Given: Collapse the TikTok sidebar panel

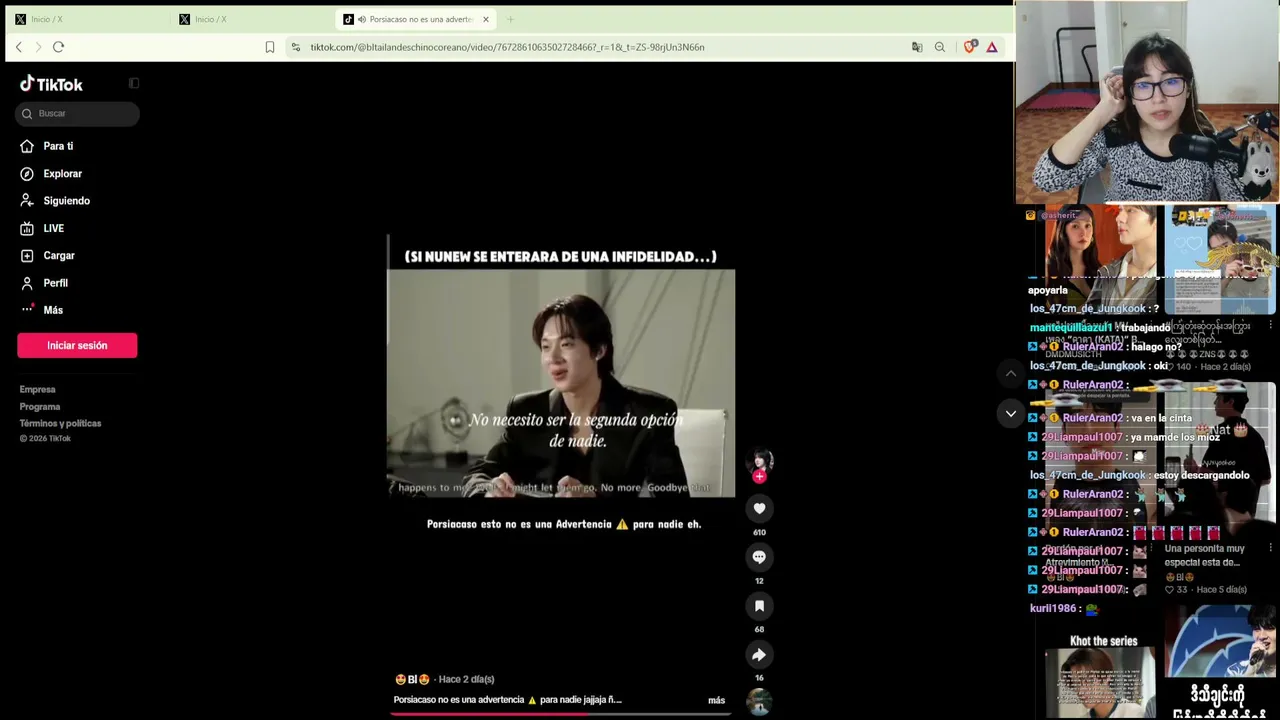Looking at the screenshot, I should (134, 84).
